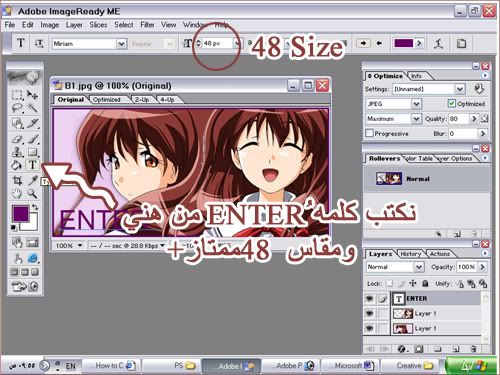Select the Crop tool
The width and height of the screenshot is (500, 375).
tap(17, 180)
